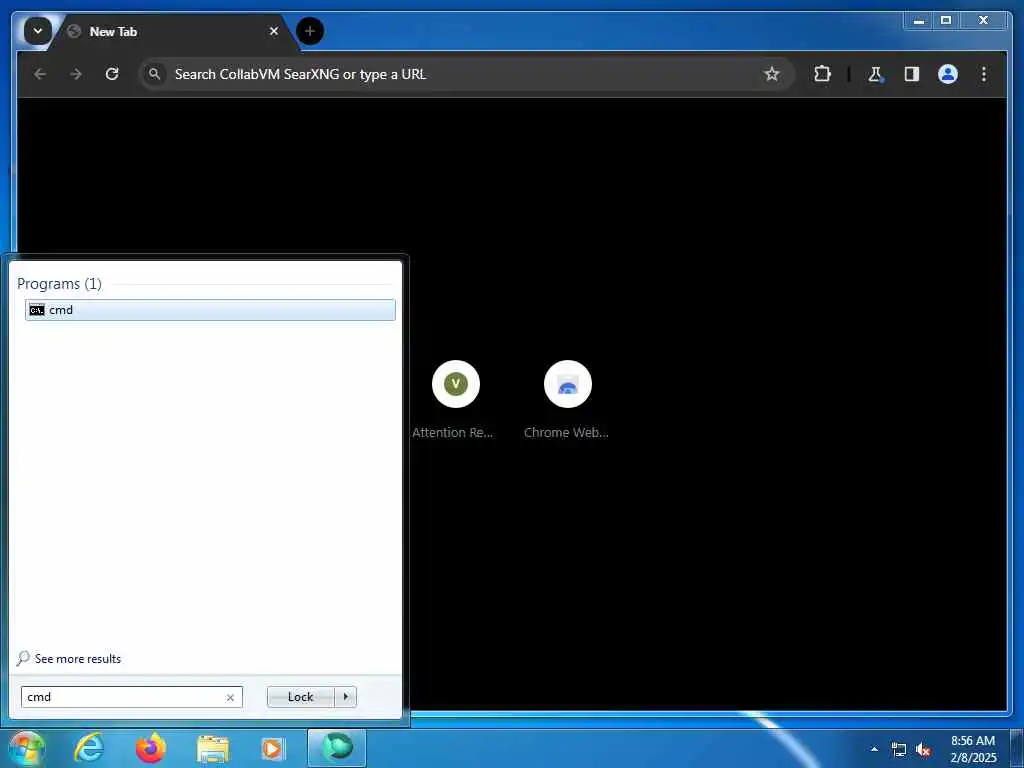The width and height of the screenshot is (1024, 768).
Task: Click the Show desktop strip
Action: [1017, 748]
